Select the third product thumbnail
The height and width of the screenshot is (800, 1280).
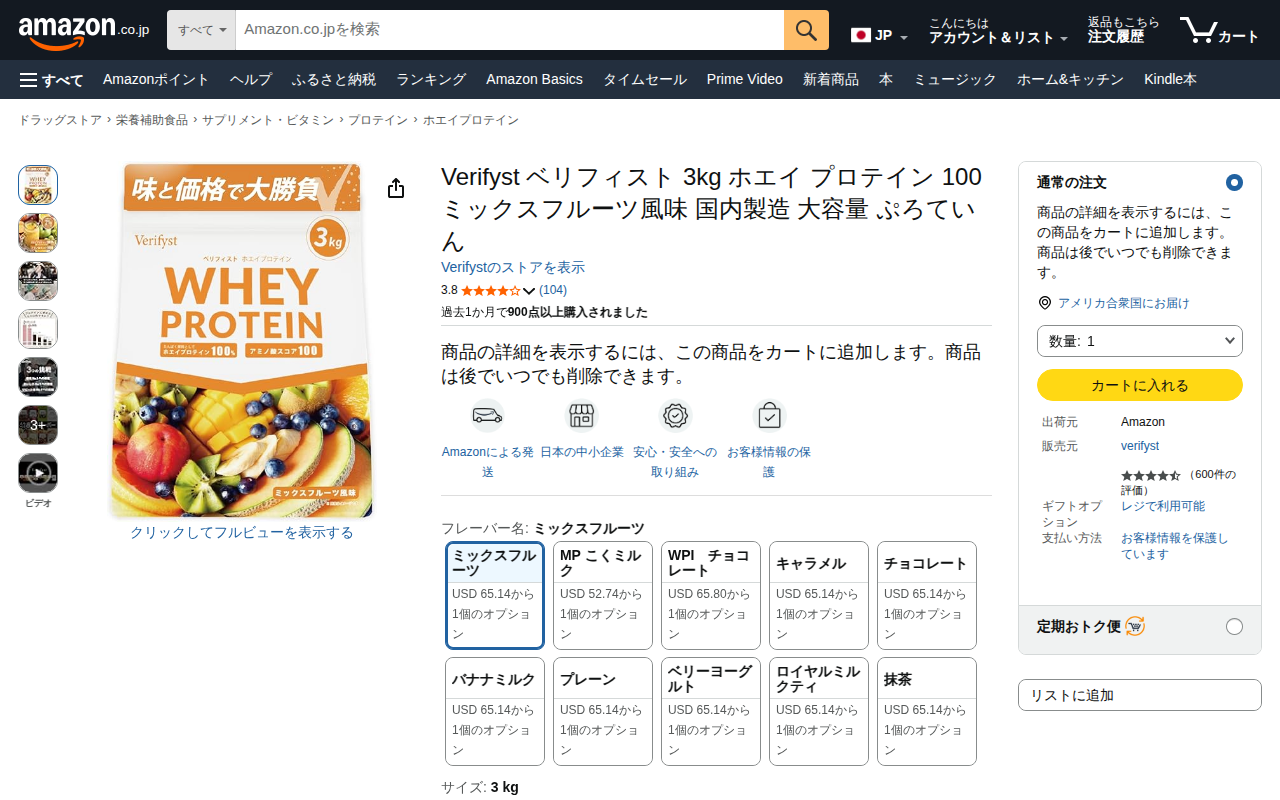click(x=38, y=281)
